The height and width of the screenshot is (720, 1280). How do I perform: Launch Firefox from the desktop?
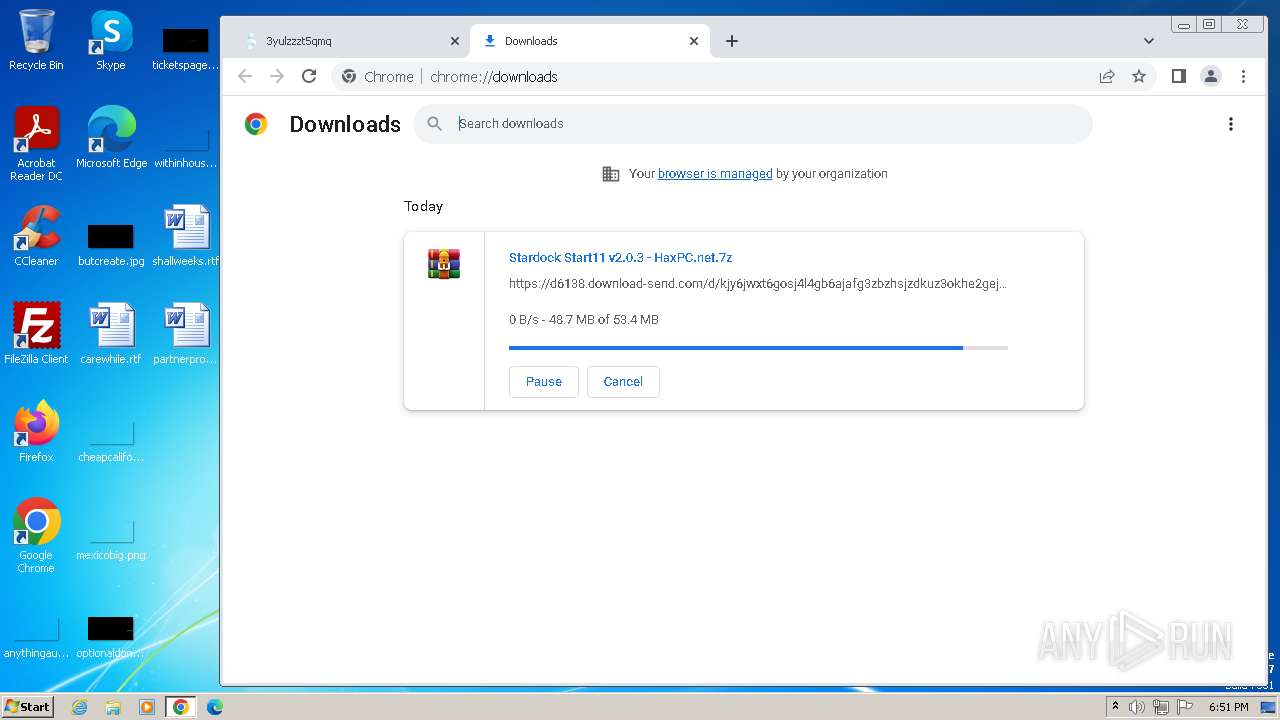[36, 431]
